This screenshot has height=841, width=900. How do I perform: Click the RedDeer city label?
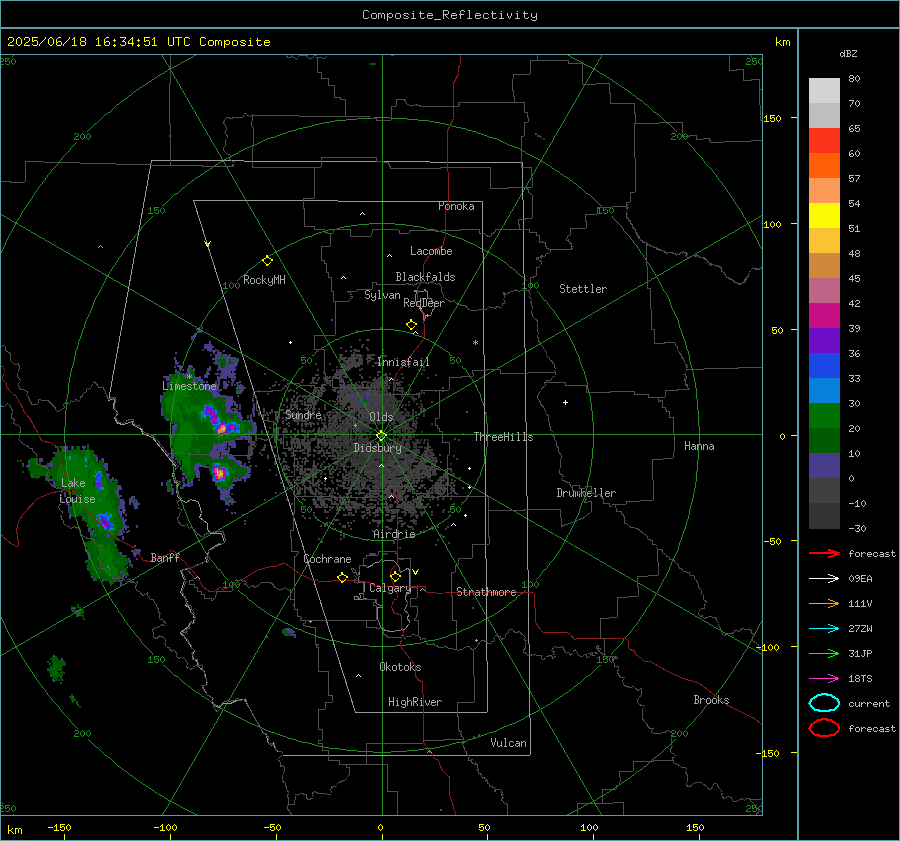[x=424, y=303]
